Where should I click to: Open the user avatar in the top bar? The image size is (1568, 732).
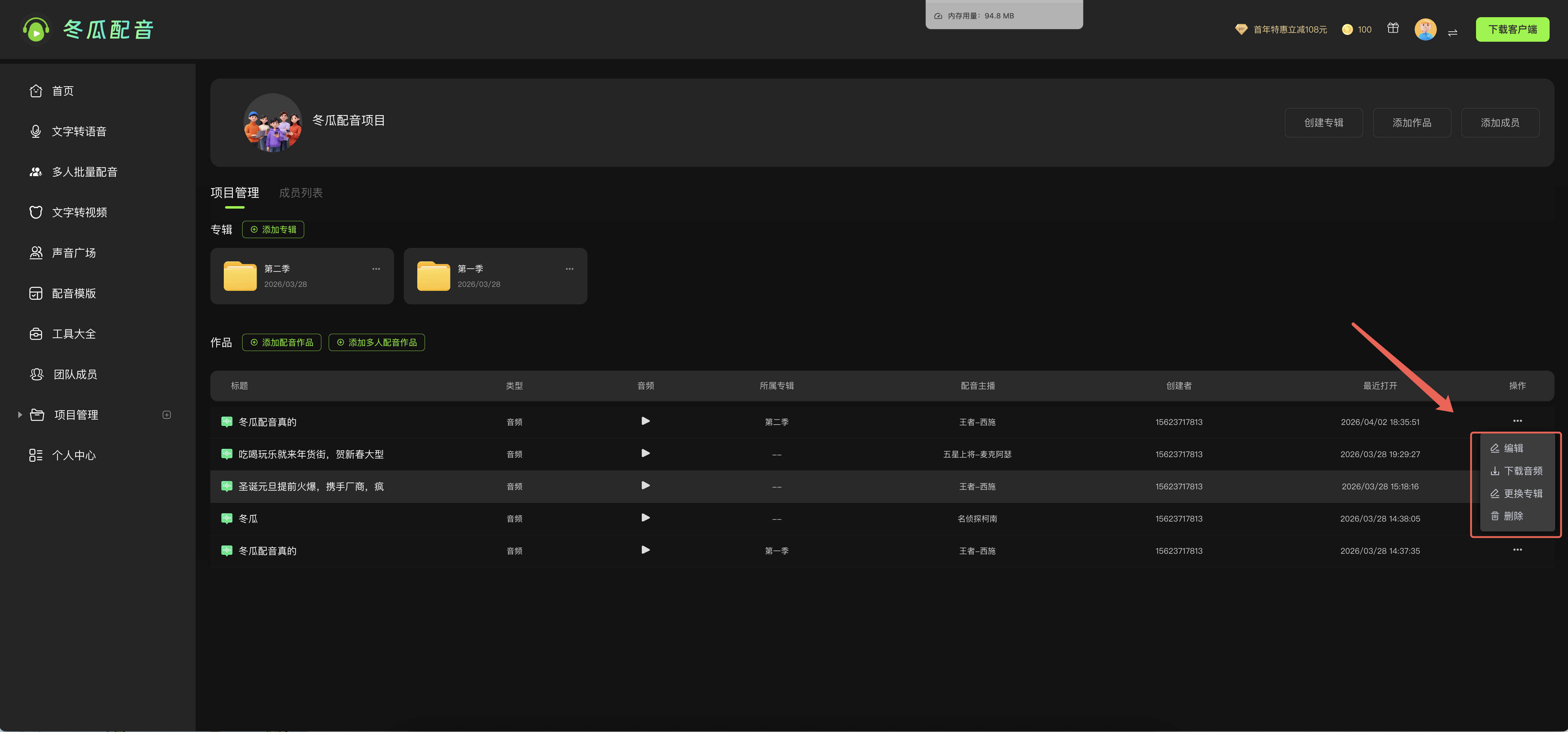(1425, 29)
